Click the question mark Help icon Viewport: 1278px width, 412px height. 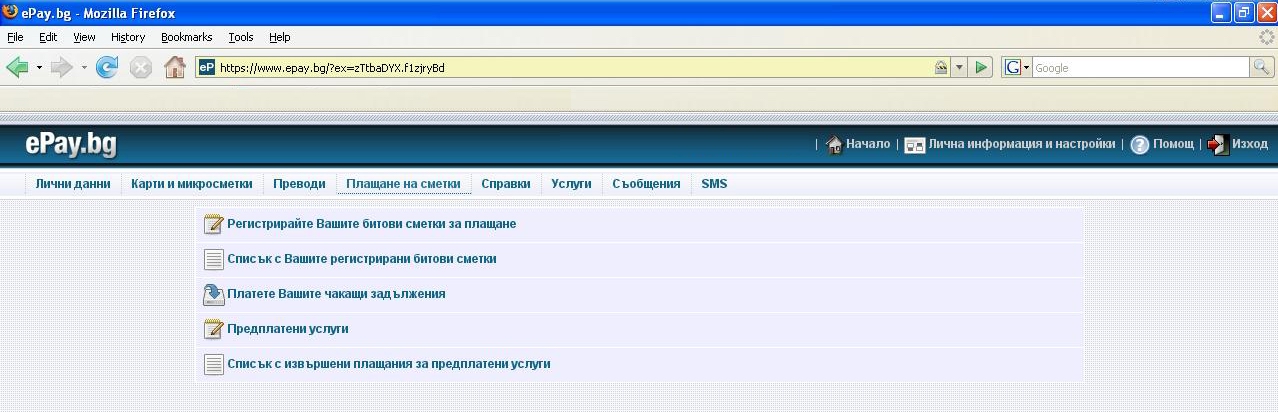[x=1140, y=145]
